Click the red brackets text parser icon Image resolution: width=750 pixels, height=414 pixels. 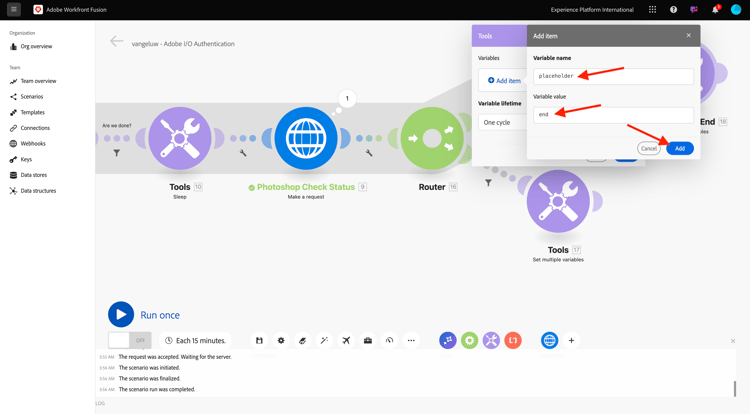tap(513, 340)
